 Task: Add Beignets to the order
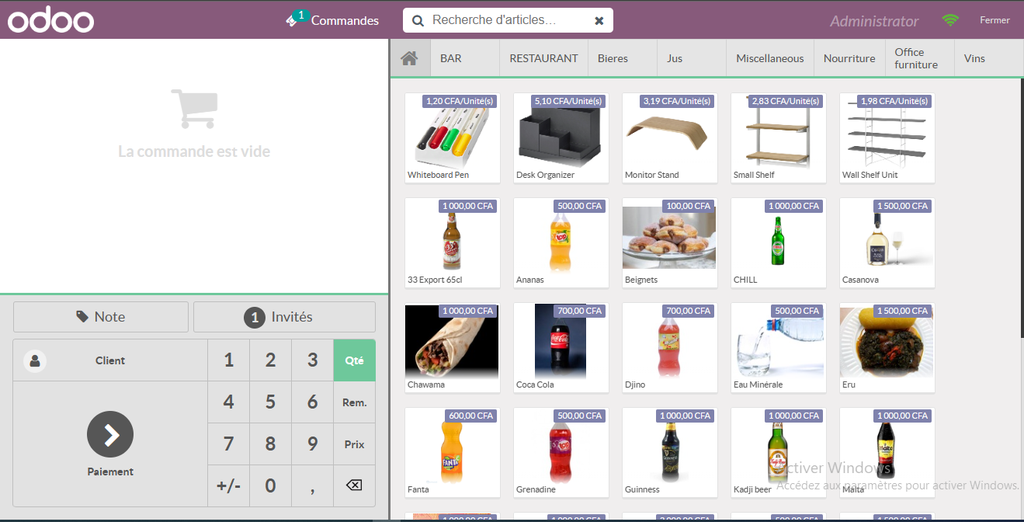point(669,242)
